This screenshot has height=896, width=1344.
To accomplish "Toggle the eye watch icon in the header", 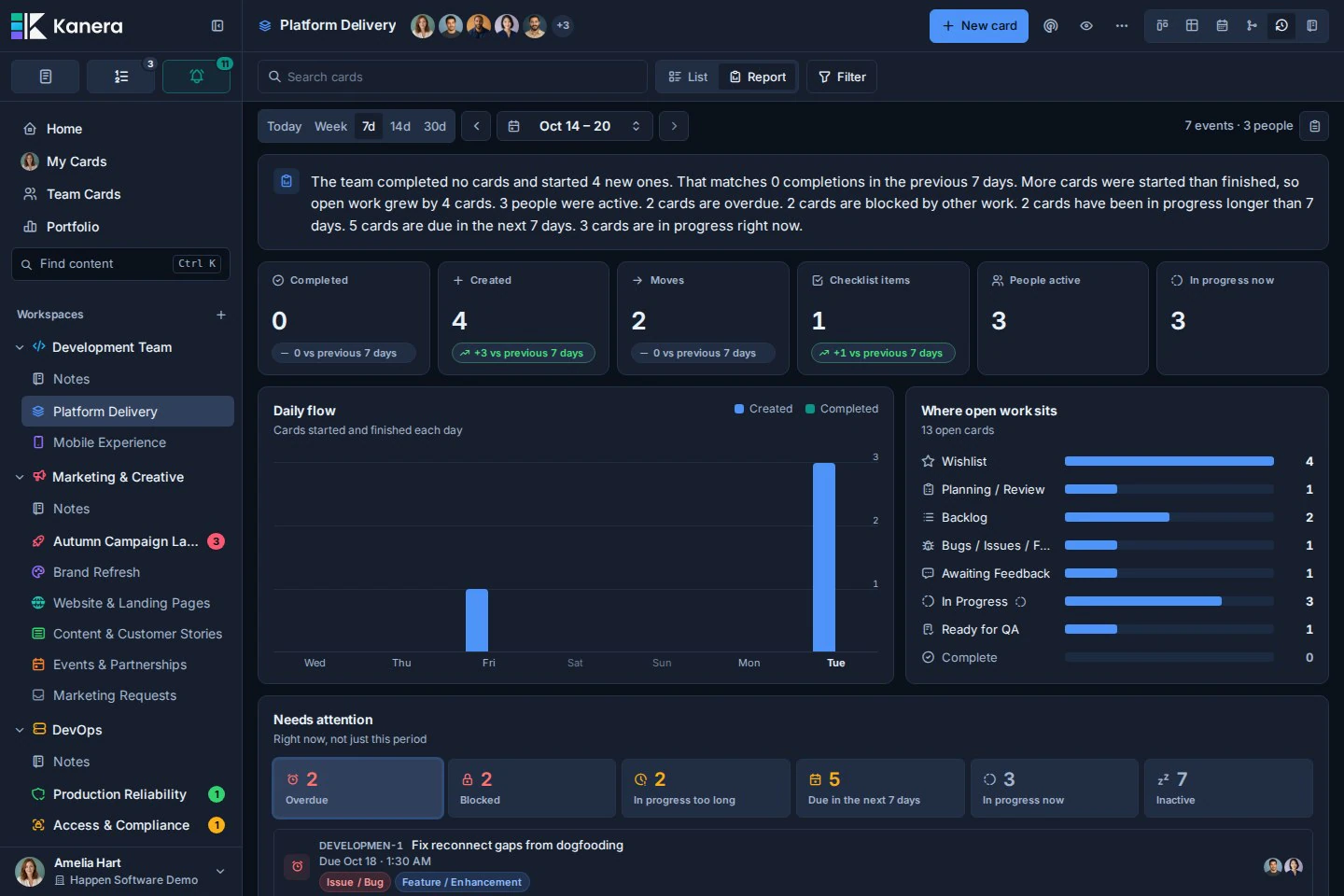I will point(1086,26).
